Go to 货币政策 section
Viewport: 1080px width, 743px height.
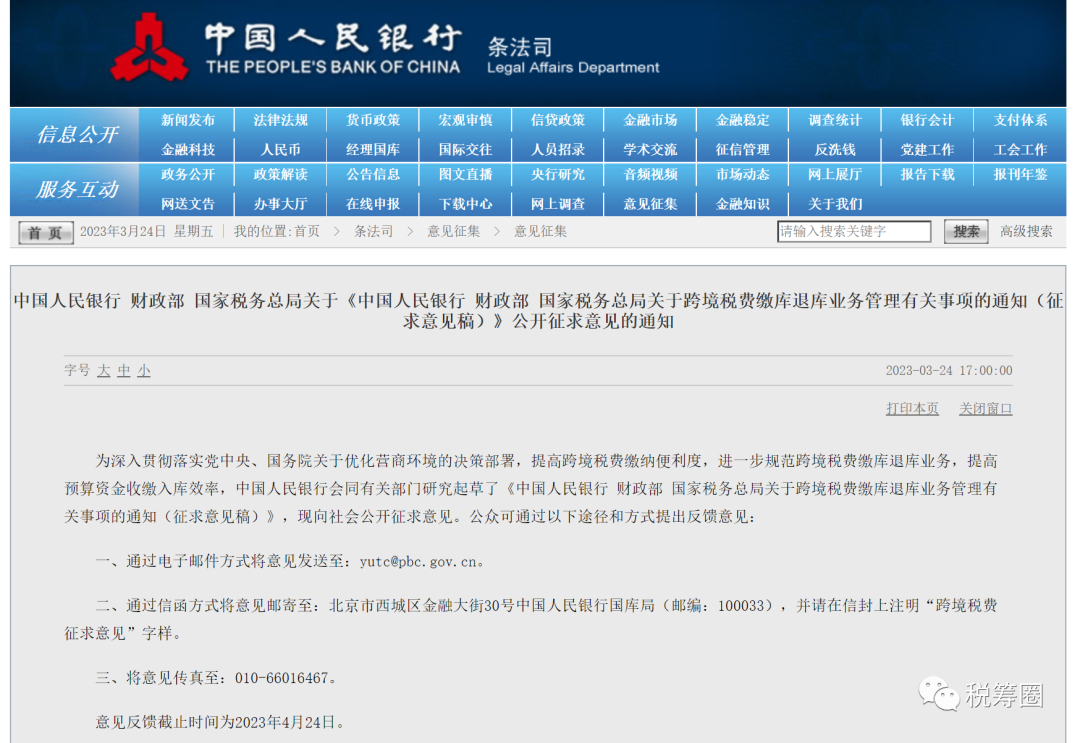point(373,121)
